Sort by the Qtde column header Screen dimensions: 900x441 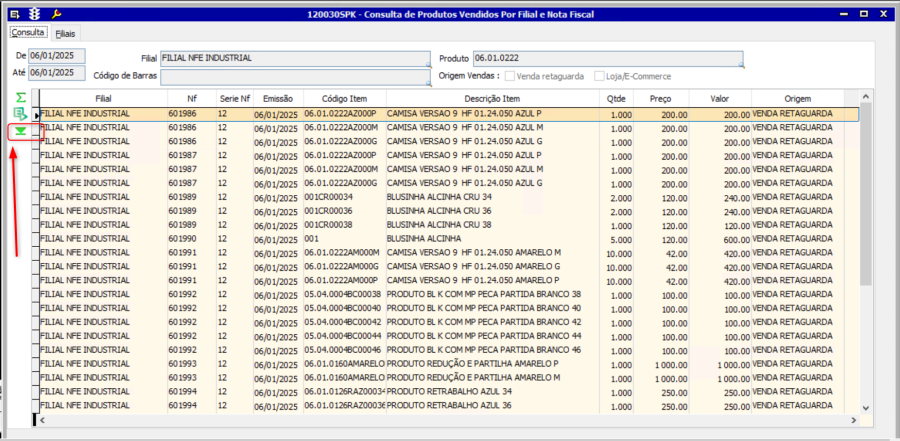tap(616, 99)
